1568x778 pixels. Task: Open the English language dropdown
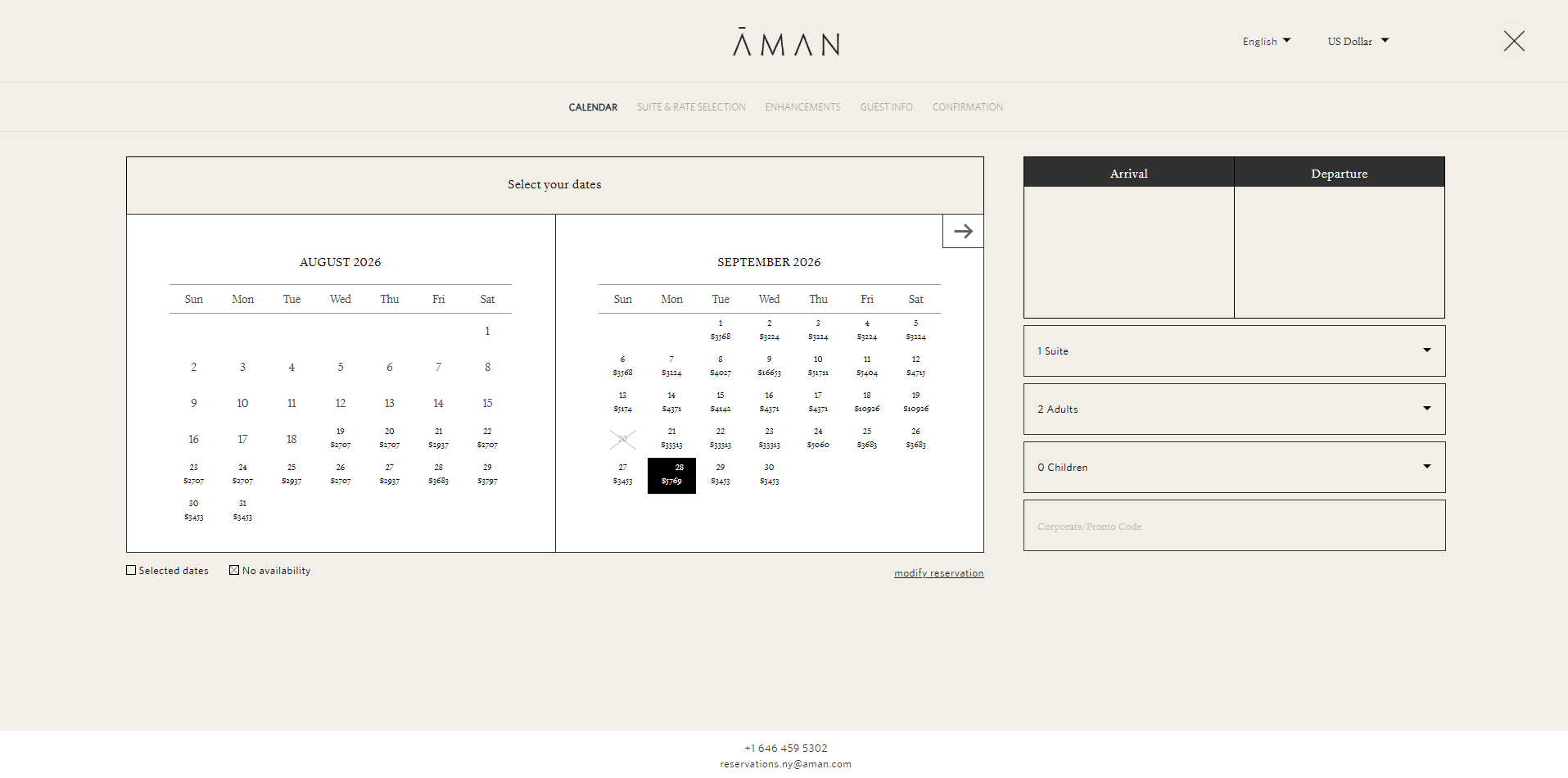click(x=1267, y=41)
